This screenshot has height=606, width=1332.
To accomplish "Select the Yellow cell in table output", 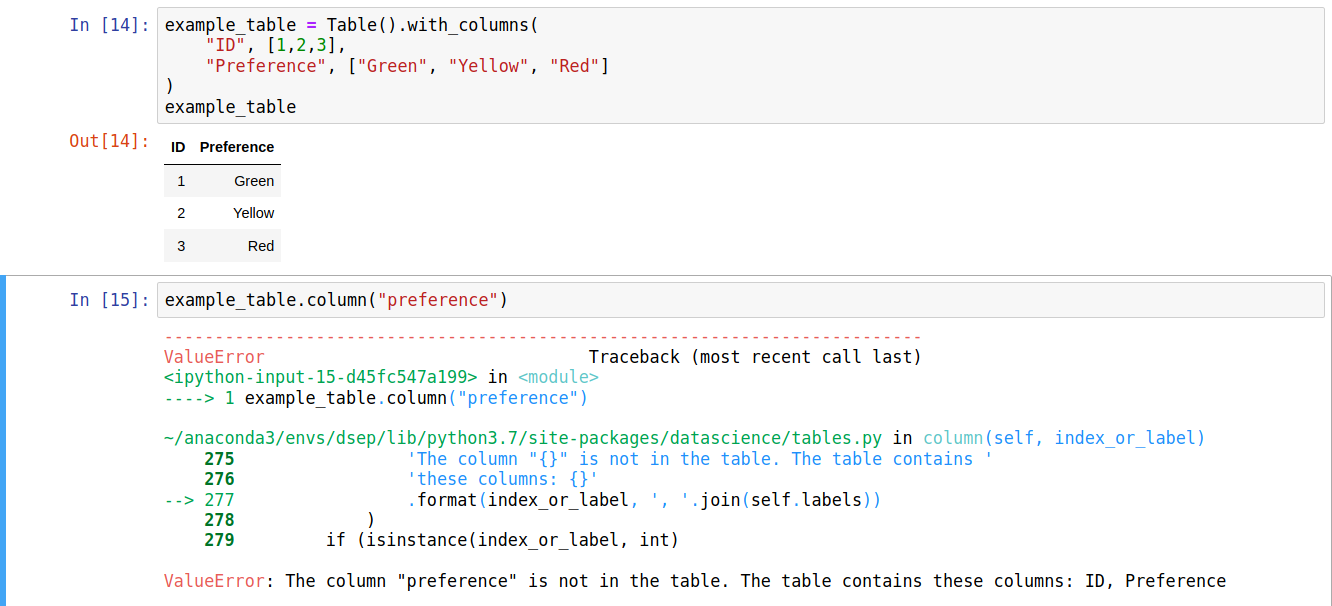I will (x=253, y=213).
